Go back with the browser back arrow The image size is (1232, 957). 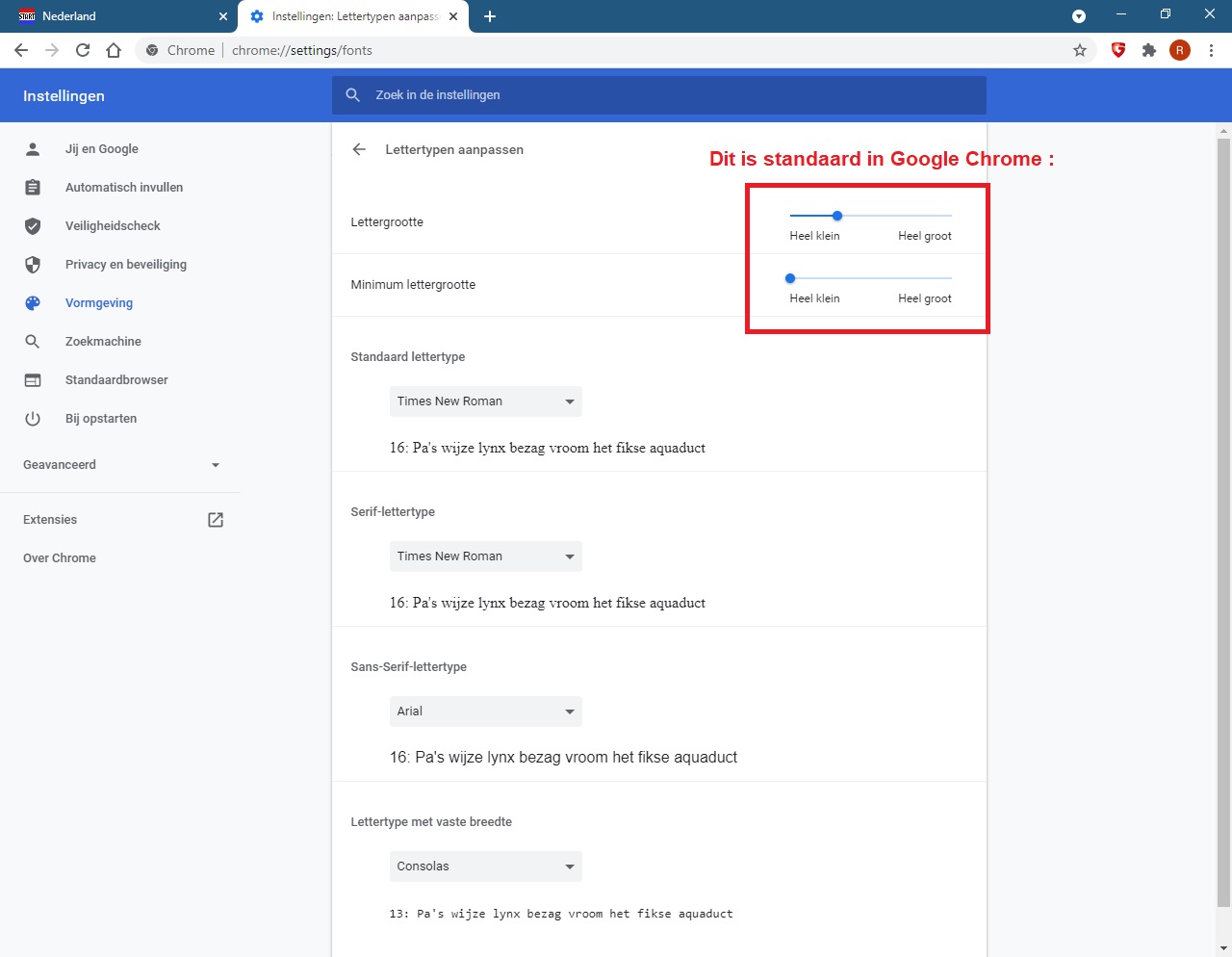click(x=21, y=50)
